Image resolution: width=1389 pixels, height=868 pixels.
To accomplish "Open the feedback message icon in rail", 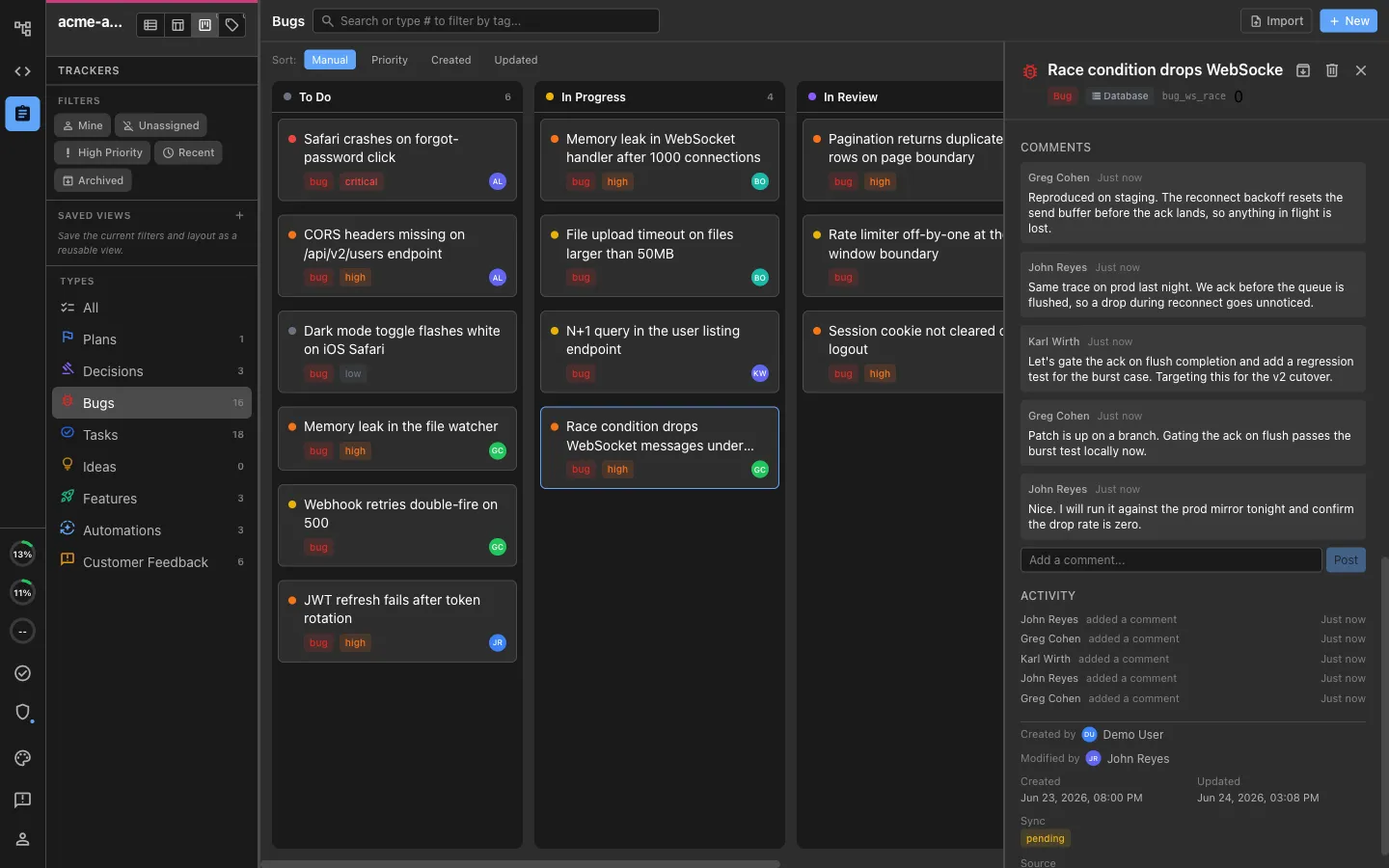I will pos(22,800).
